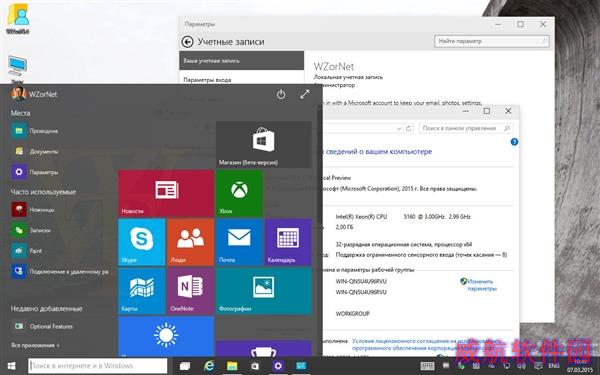
Task: Open the Календарь calendar tile
Action: click(x=288, y=242)
